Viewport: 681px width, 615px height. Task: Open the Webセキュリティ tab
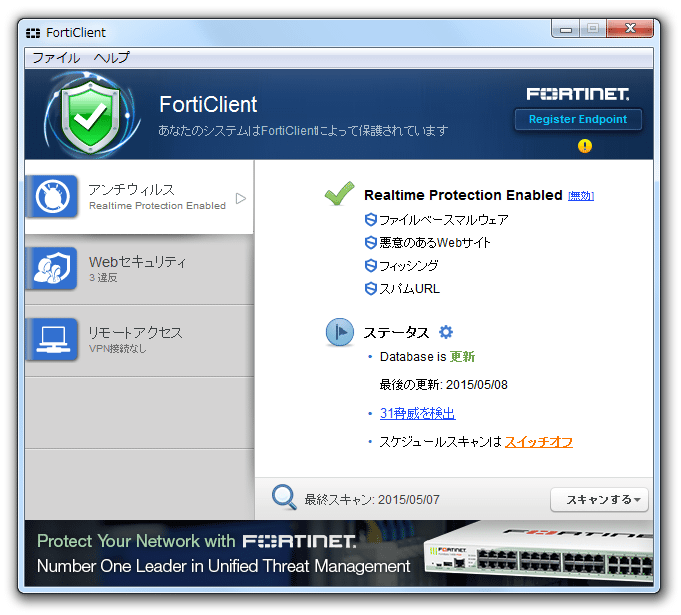pos(139,269)
